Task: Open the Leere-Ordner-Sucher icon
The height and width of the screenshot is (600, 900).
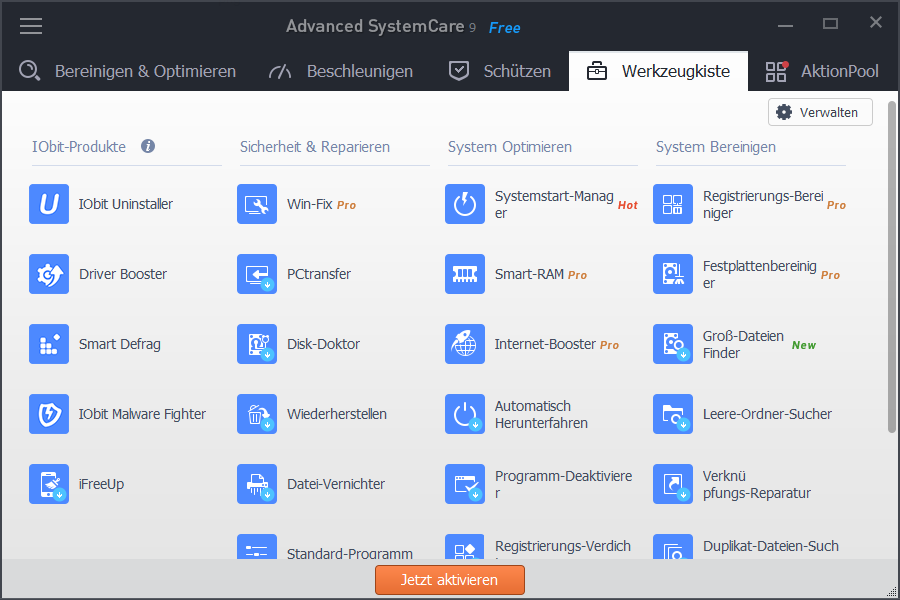Action: pos(673,414)
